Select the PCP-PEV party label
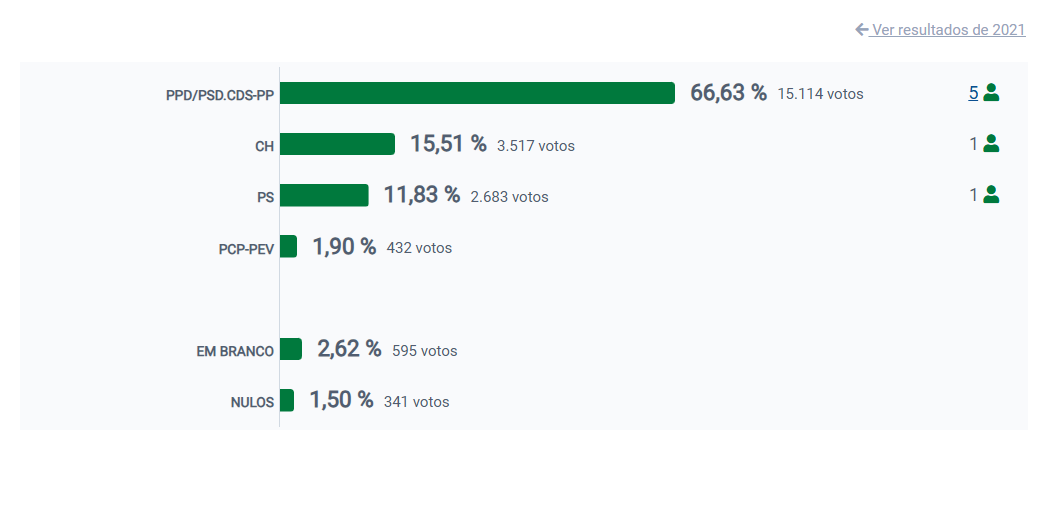The image size is (1049, 509). (246, 248)
